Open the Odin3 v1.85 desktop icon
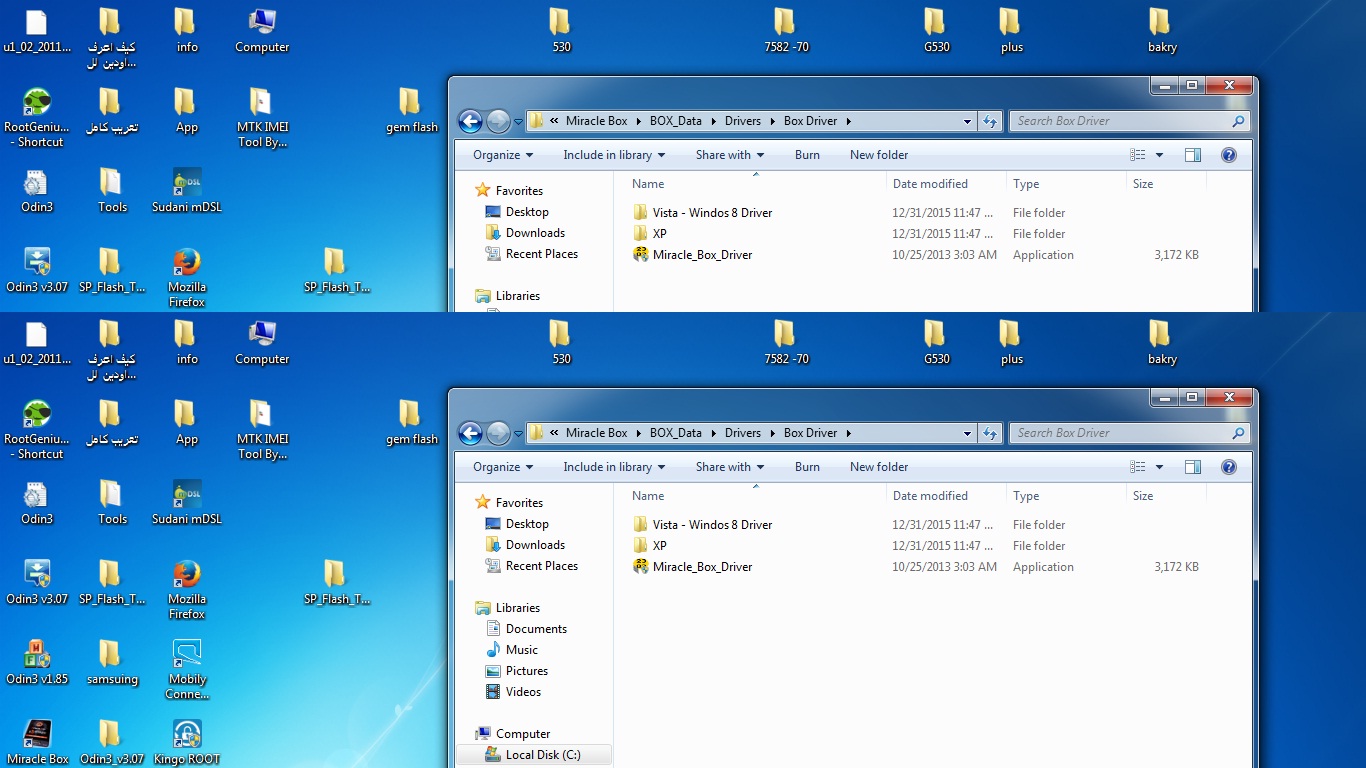1366x768 pixels. (37, 662)
